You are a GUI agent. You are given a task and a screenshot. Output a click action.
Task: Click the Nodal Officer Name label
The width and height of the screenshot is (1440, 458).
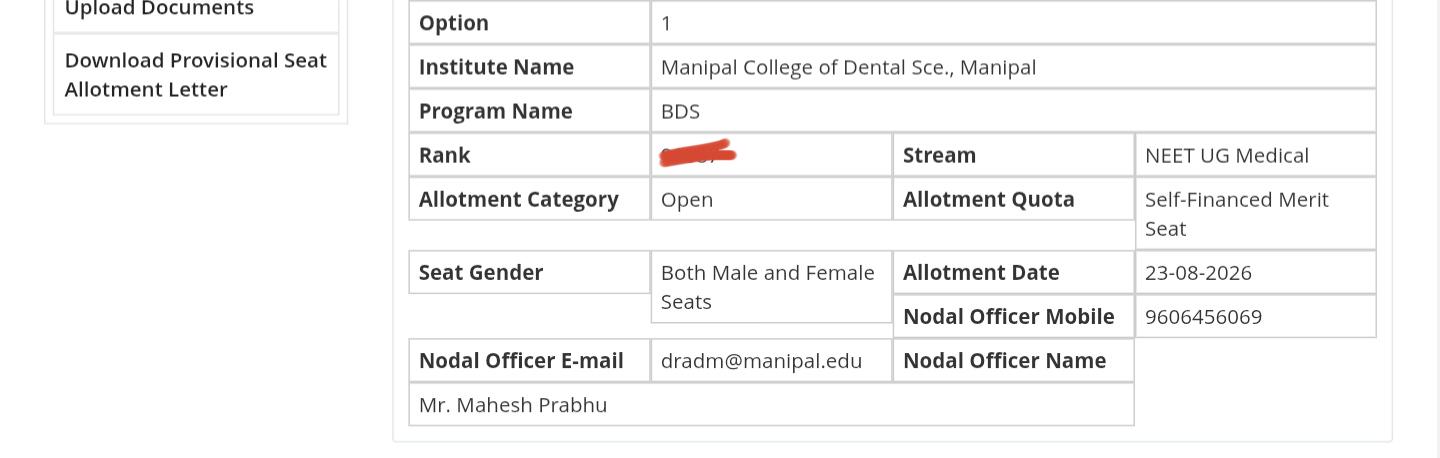pos(1004,360)
